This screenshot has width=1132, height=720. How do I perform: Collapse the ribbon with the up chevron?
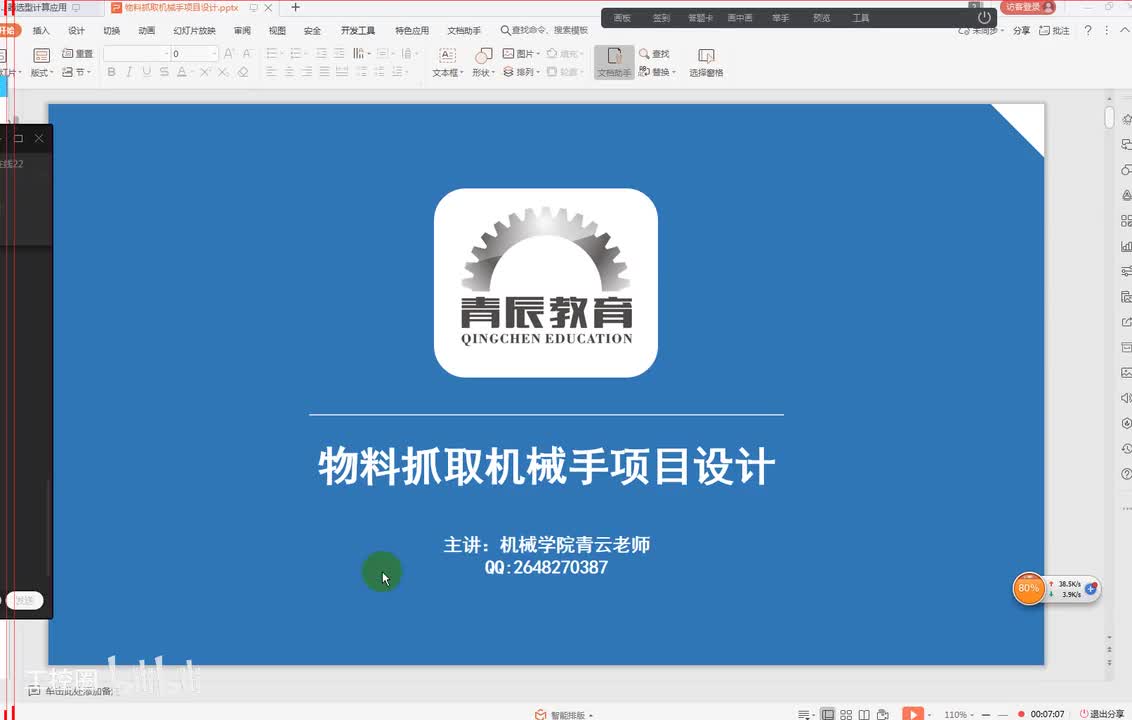[x=1125, y=30]
